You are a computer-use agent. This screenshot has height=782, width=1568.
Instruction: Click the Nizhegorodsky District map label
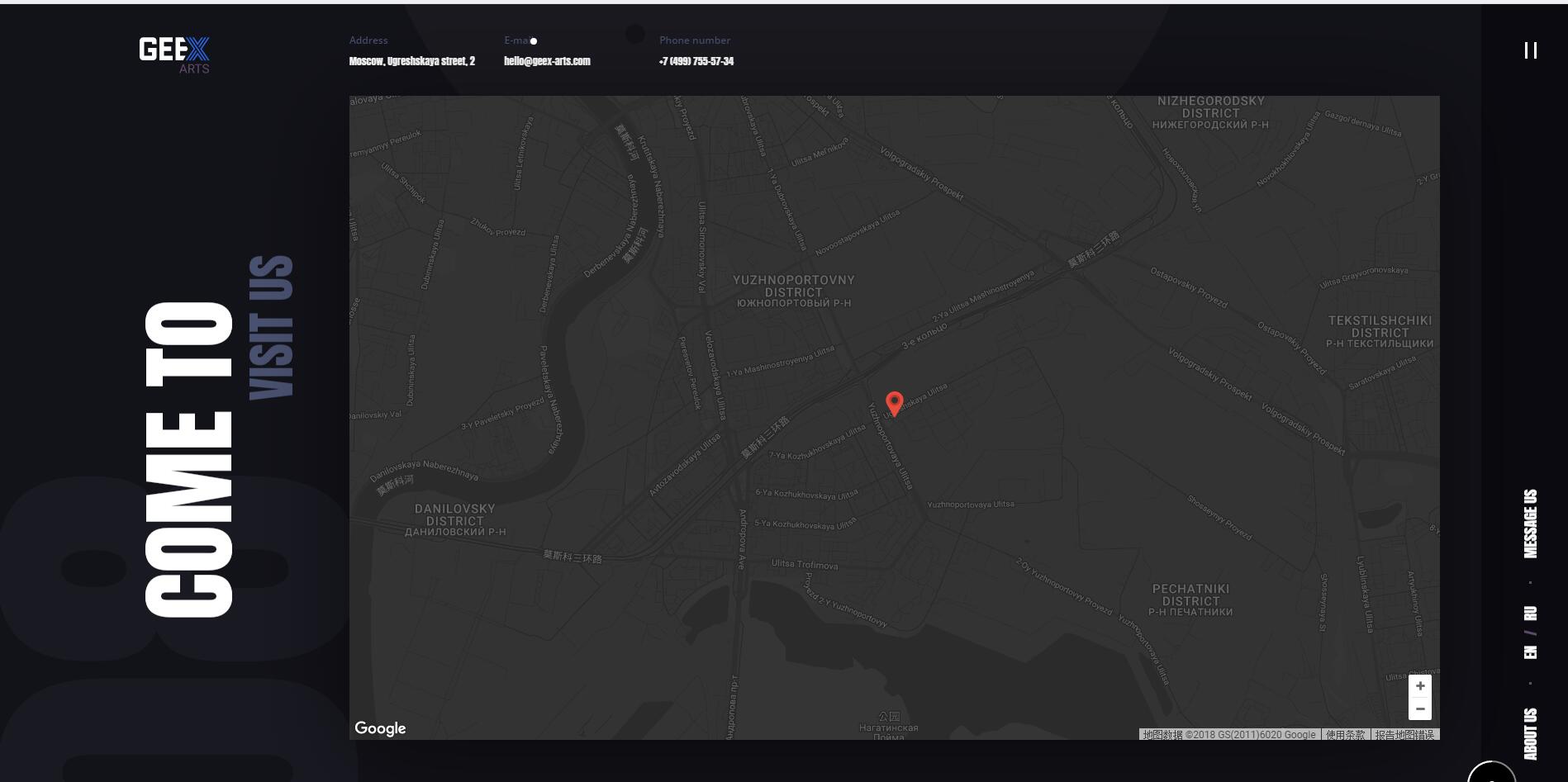(x=1210, y=112)
